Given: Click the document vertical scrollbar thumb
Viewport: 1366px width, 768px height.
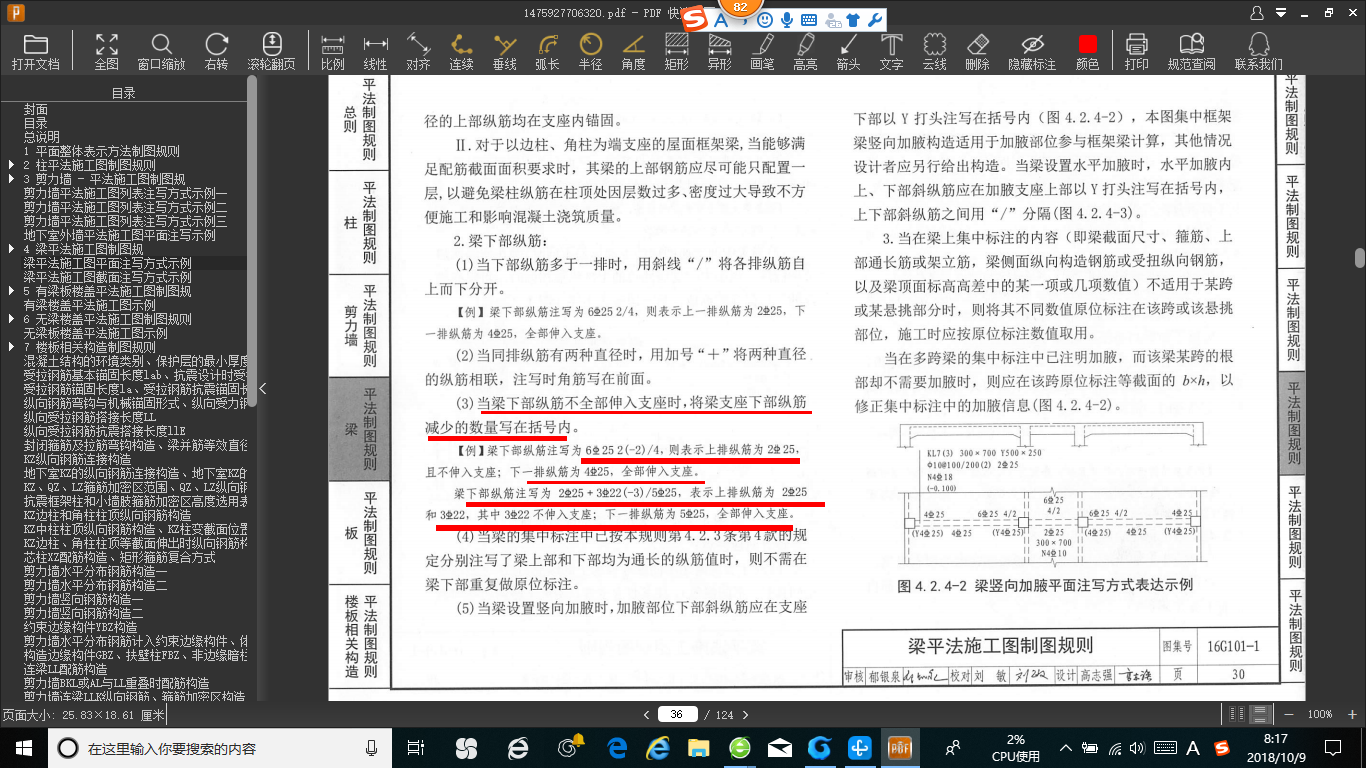Looking at the screenshot, I should (x=1359, y=257).
